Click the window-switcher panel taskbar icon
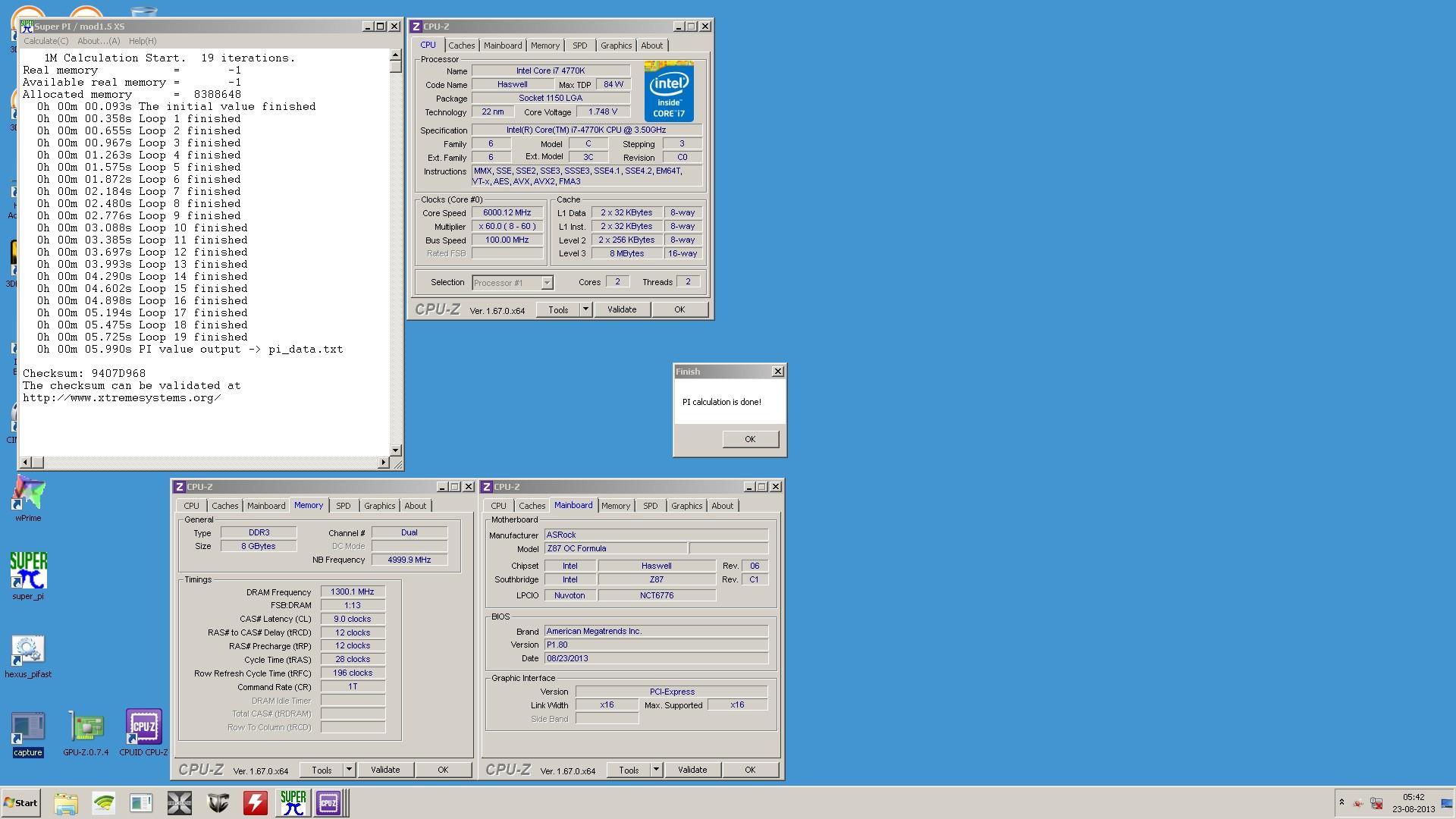This screenshot has width=1456, height=819. [142, 803]
